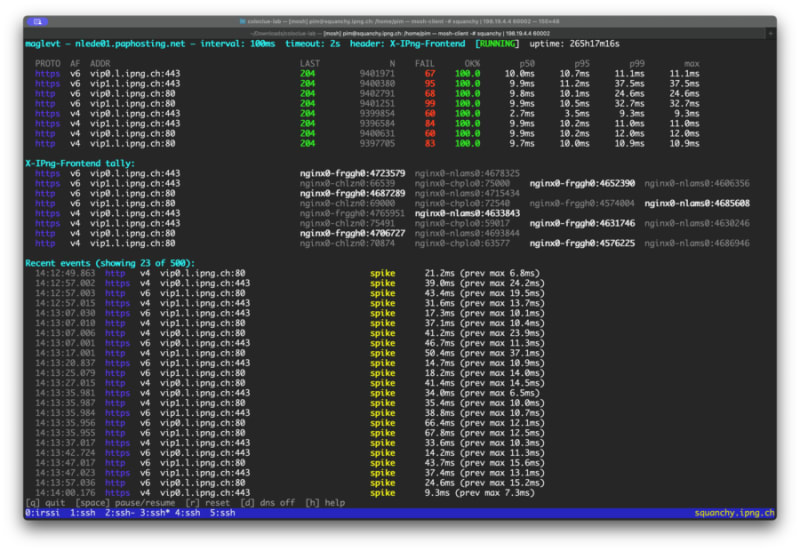
Task: Click the [space] pause/resume hint
Action: click(x=125, y=503)
